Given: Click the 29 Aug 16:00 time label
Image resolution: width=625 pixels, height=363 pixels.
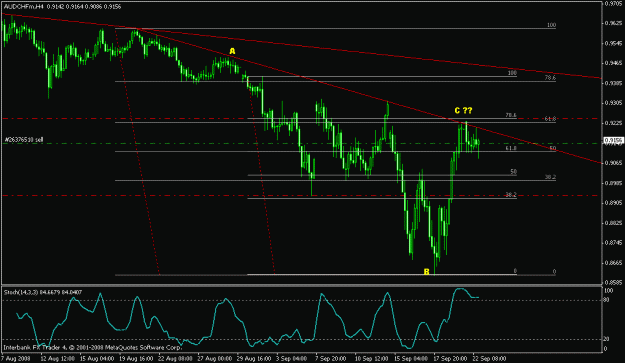Looking at the screenshot, I should pos(254,358).
